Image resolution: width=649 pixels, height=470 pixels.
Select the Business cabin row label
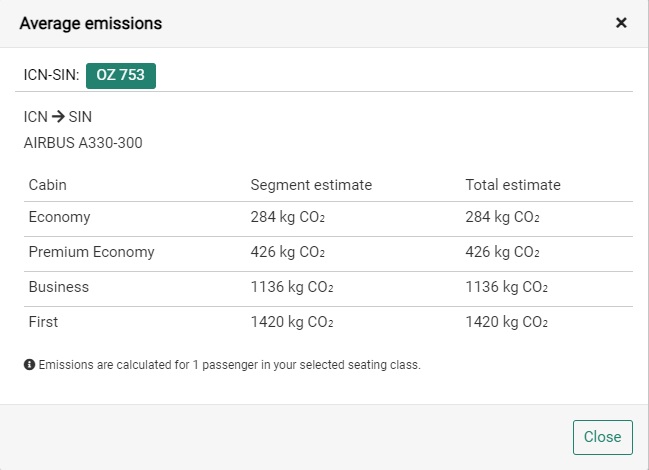pos(58,287)
